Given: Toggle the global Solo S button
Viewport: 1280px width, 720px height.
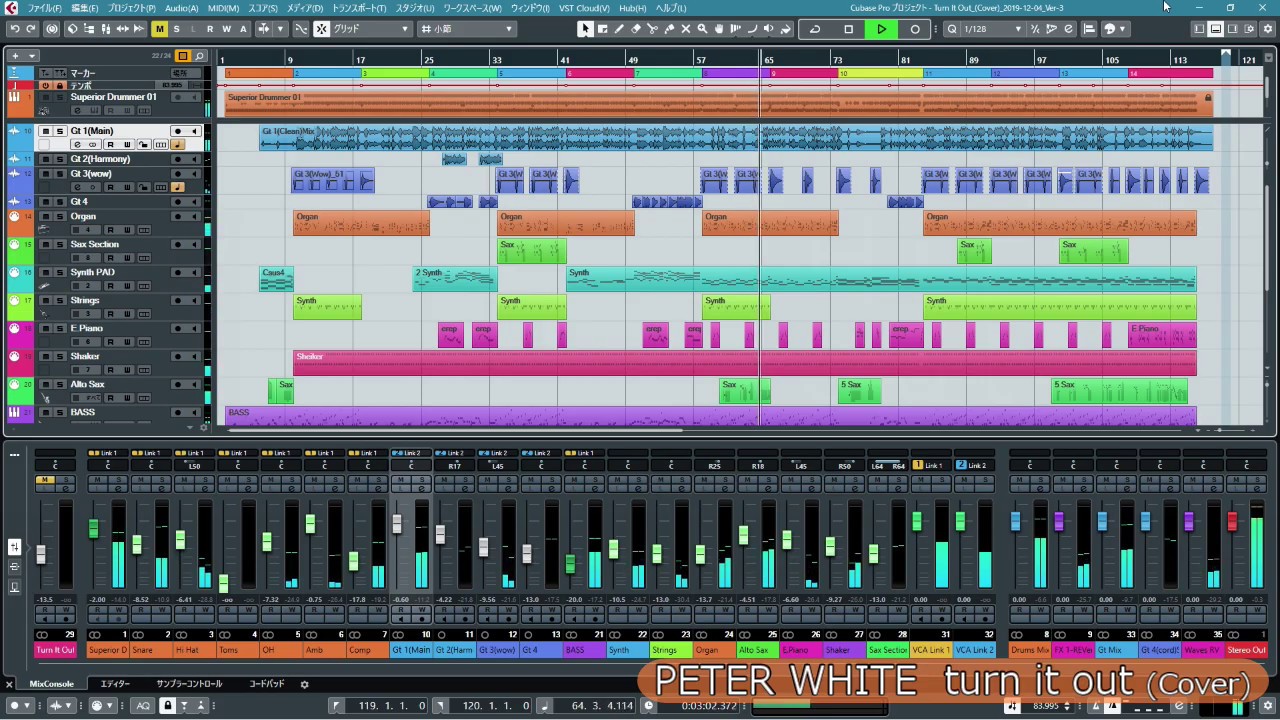Looking at the screenshot, I should (x=177, y=29).
